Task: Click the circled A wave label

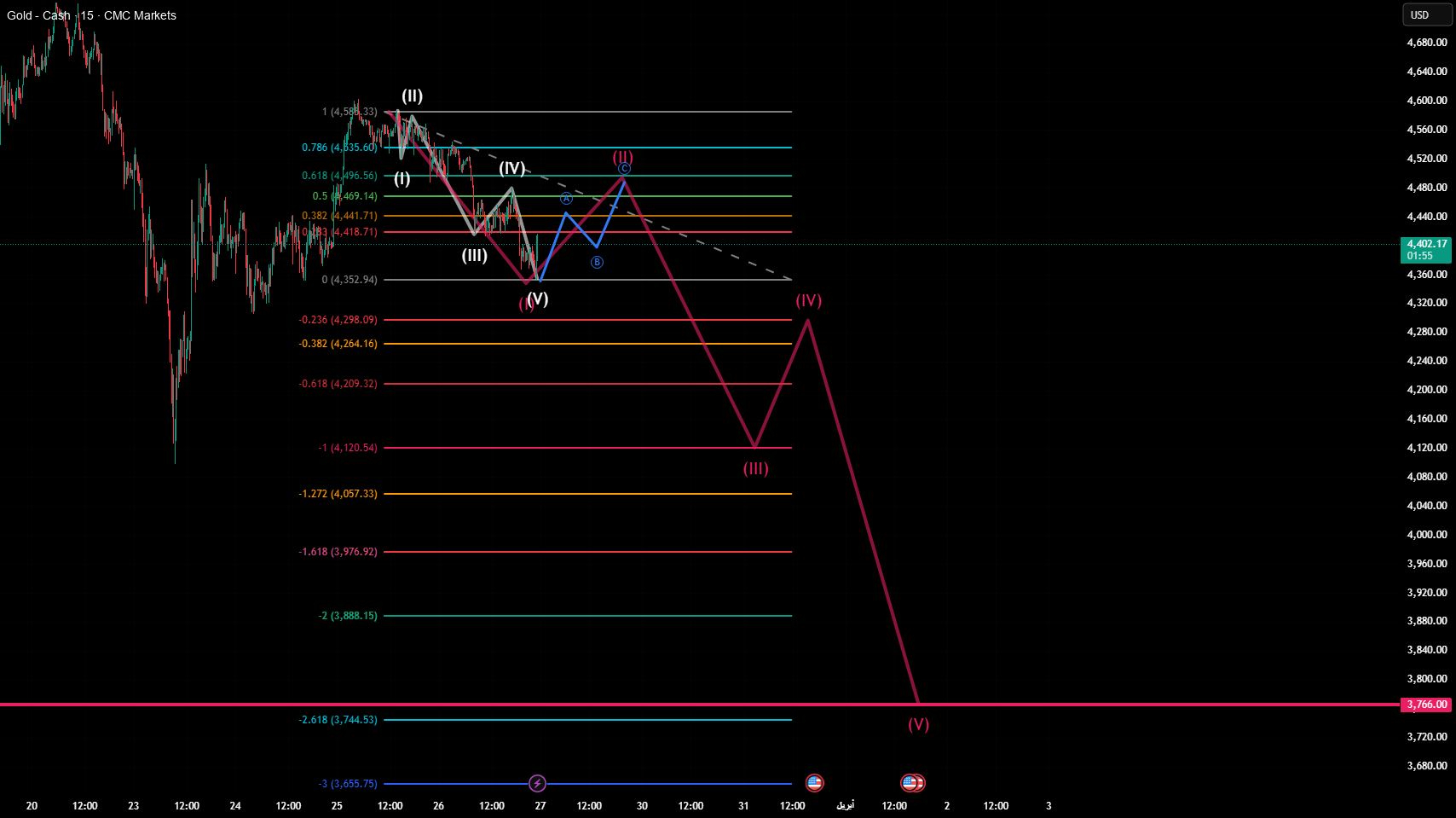Action: click(566, 199)
